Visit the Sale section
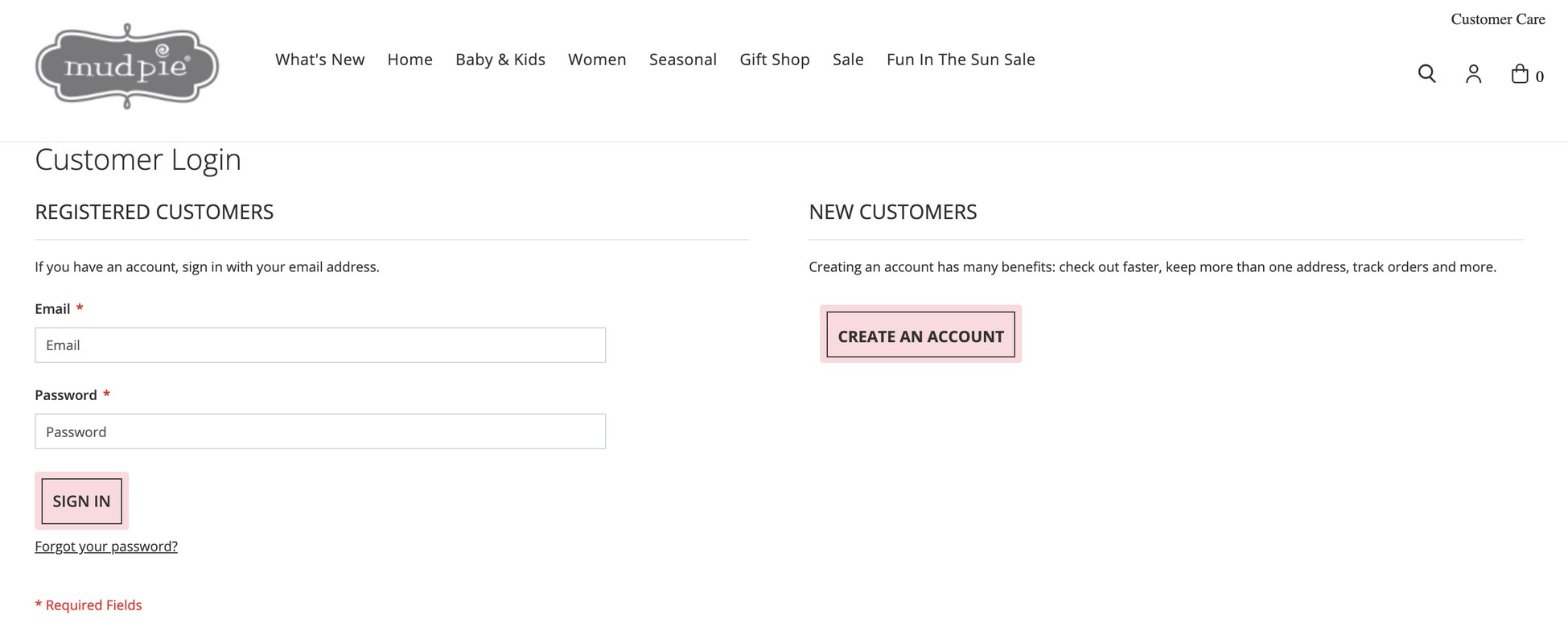Viewport: 1568px width, 644px height. [848, 60]
